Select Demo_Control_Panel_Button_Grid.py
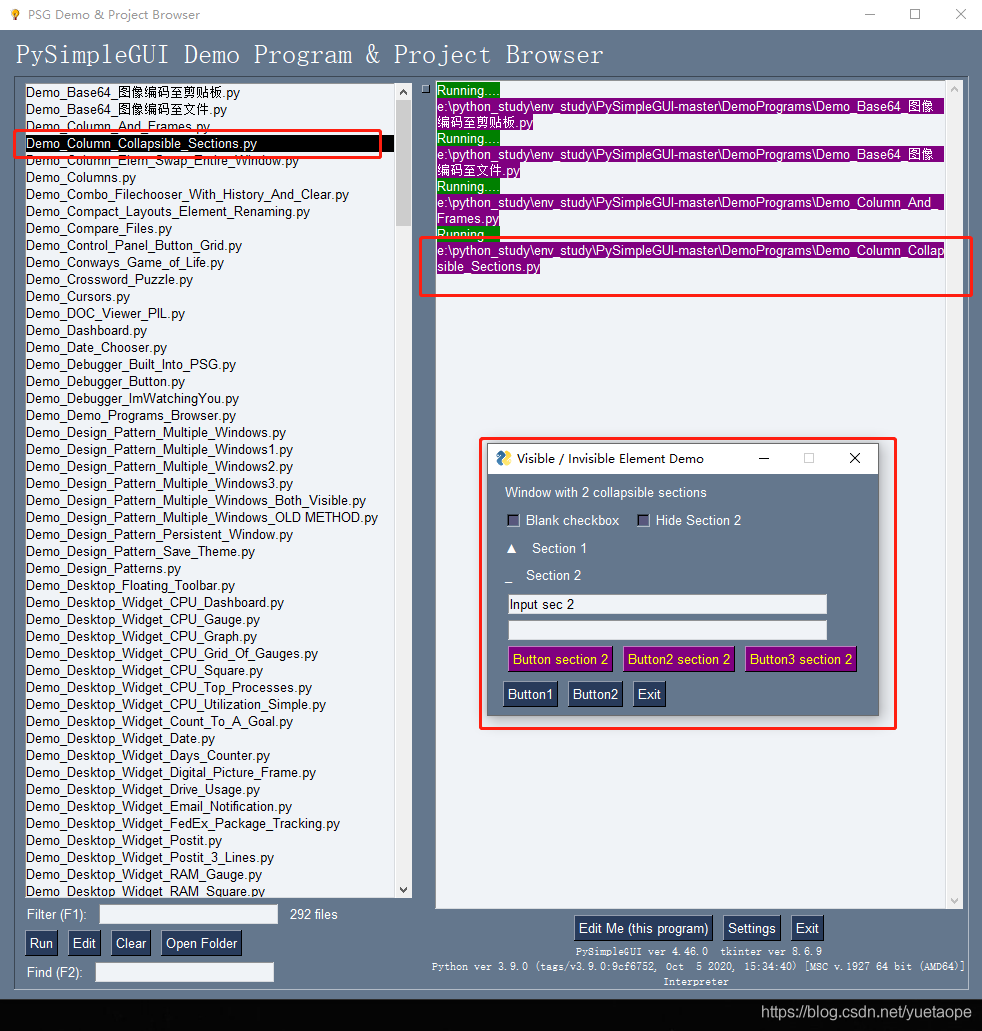This screenshot has width=982, height=1031. 210,246
